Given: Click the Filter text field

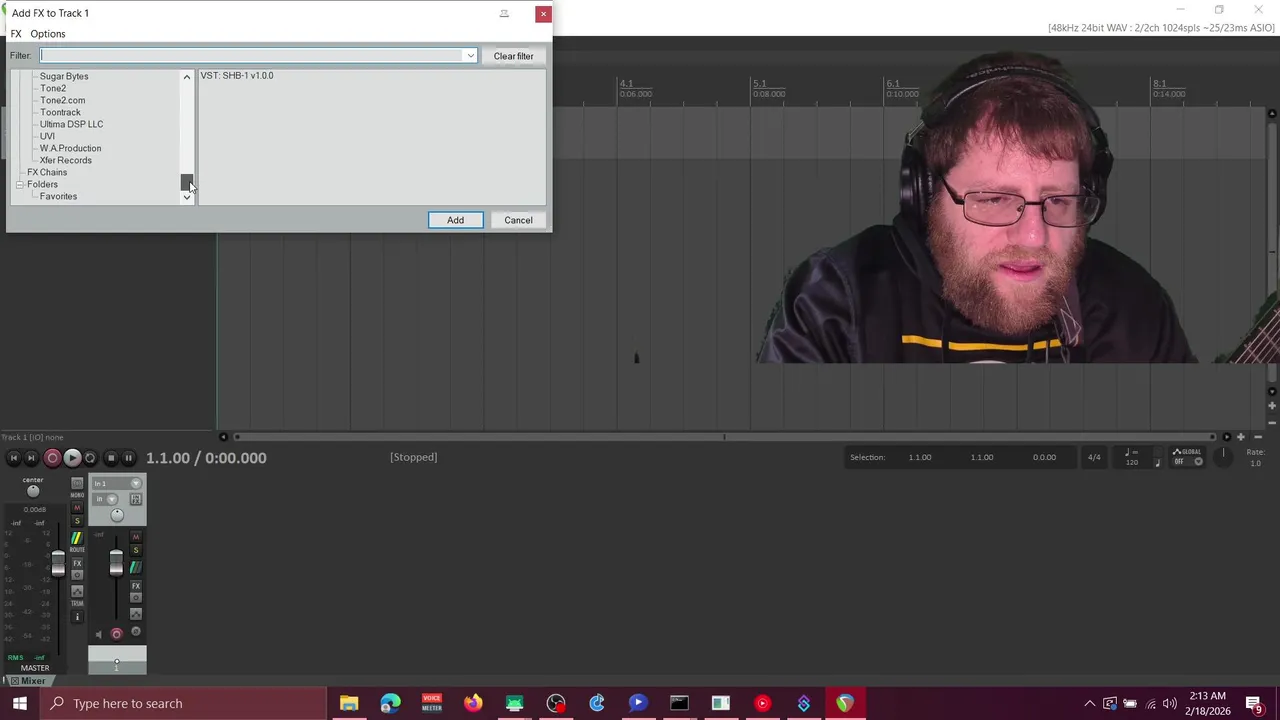Looking at the screenshot, I should [252, 55].
